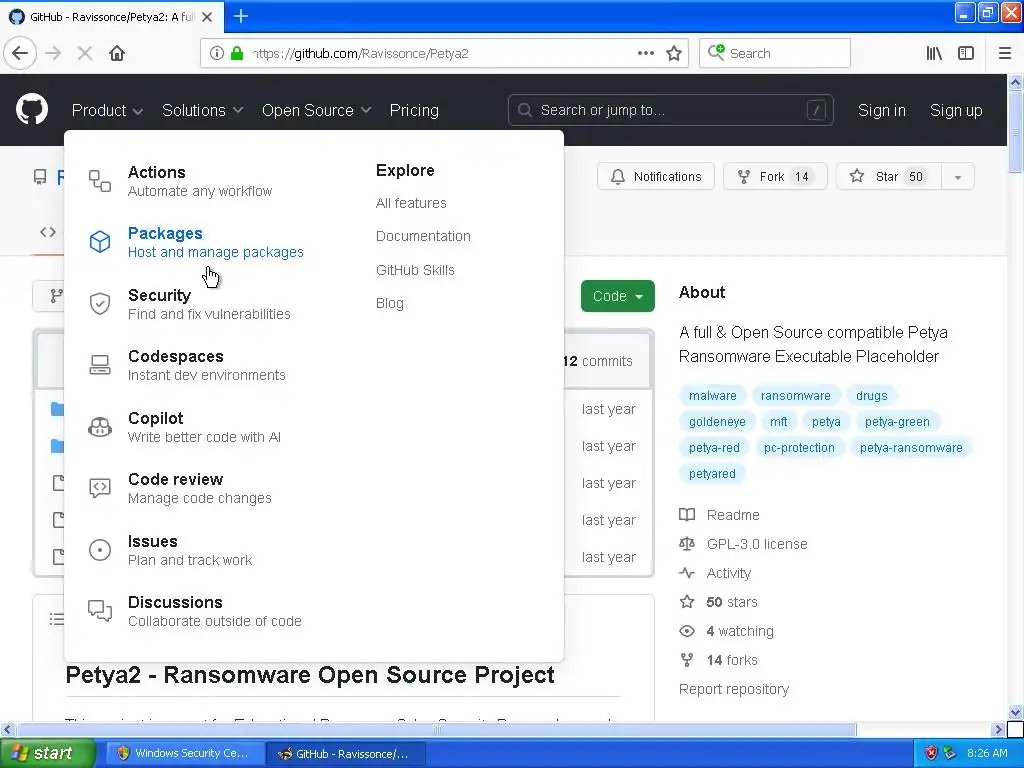This screenshot has width=1024, height=768.
Task: Click the horizontal scrollbar thumb
Action: click(436, 729)
